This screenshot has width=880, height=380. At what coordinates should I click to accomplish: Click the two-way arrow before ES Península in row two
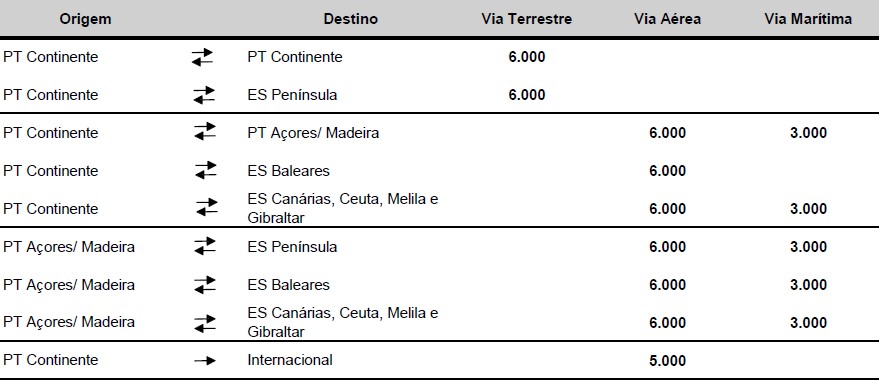204,95
